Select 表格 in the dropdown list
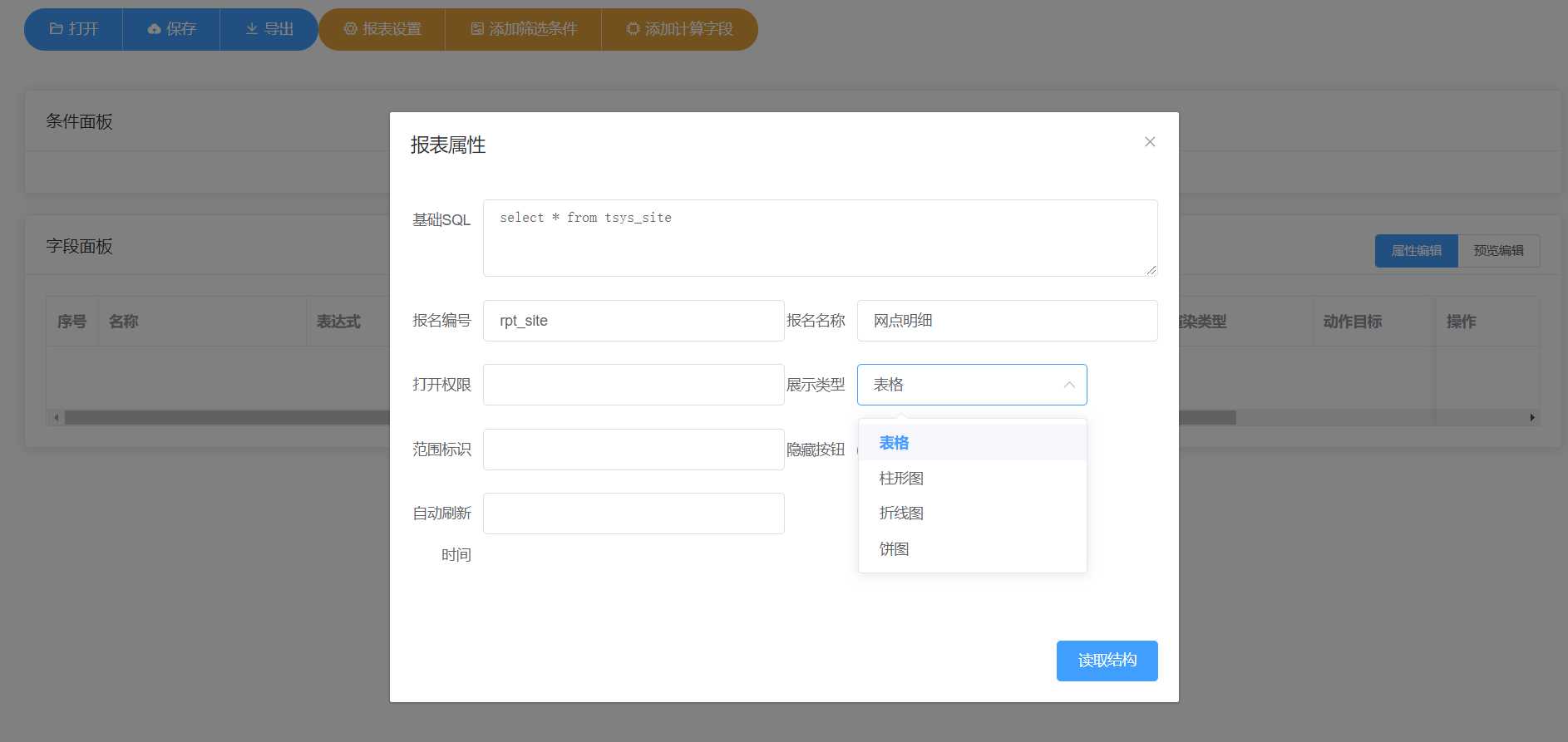 973,443
